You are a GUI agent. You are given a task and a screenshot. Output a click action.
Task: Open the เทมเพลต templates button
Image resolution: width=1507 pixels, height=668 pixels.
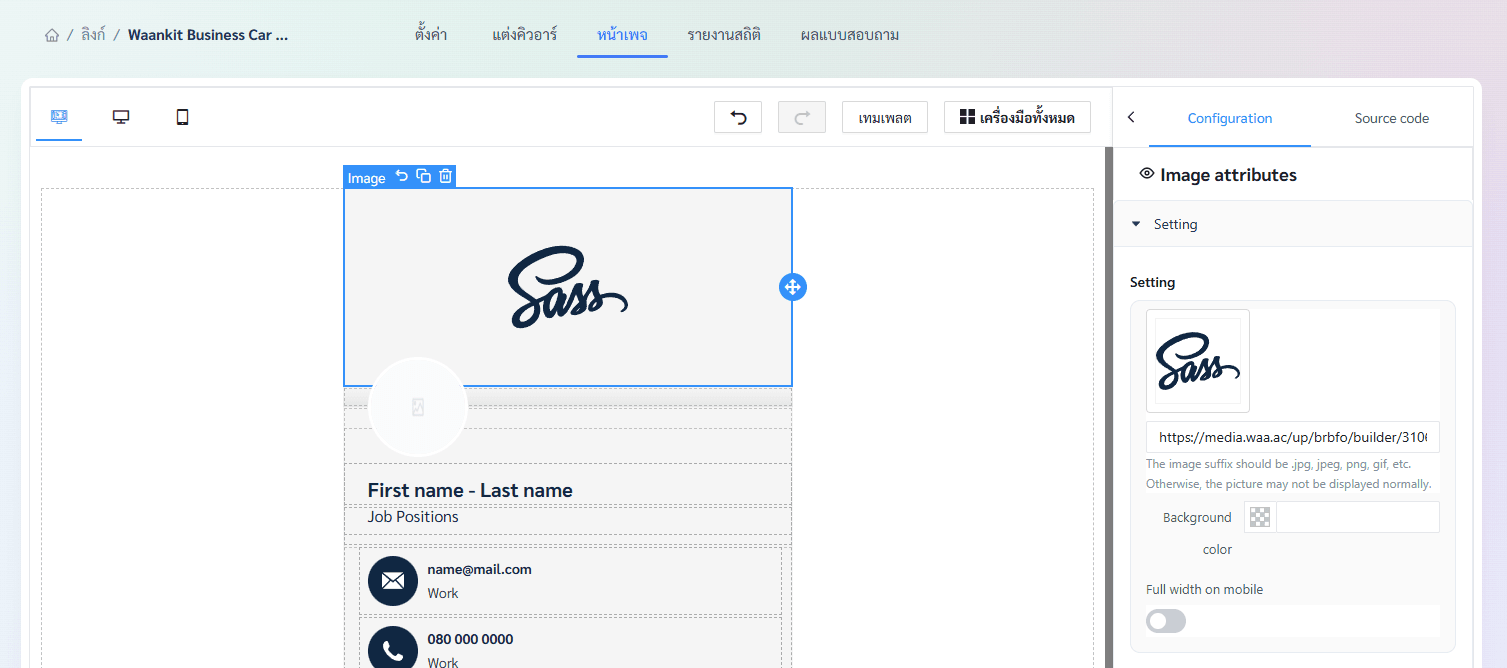(885, 117)
